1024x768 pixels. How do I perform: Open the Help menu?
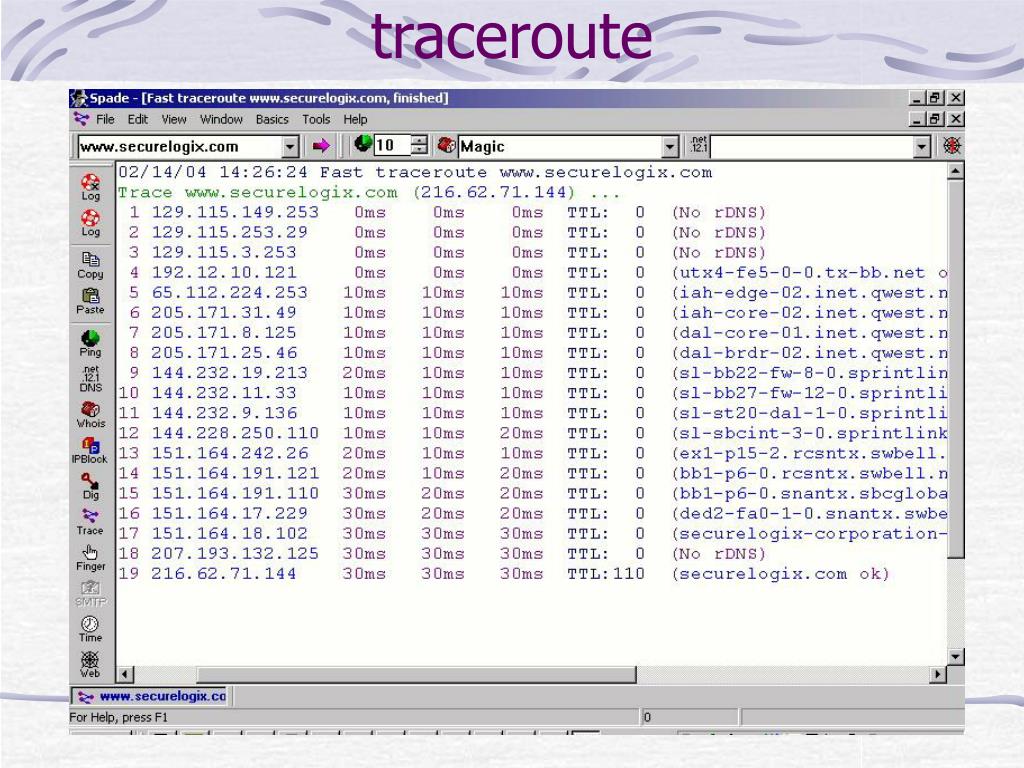355,120
